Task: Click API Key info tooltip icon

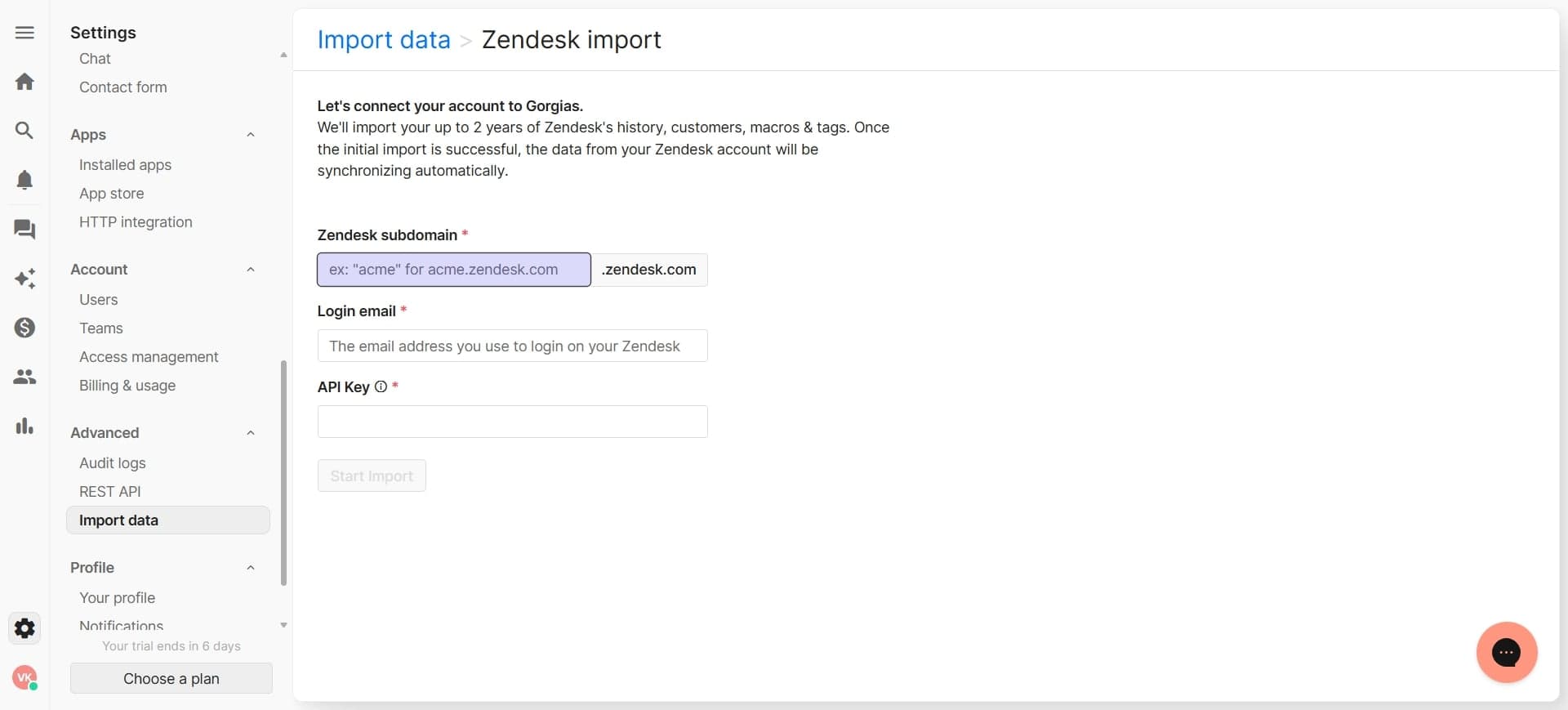Action: (381, 387)
